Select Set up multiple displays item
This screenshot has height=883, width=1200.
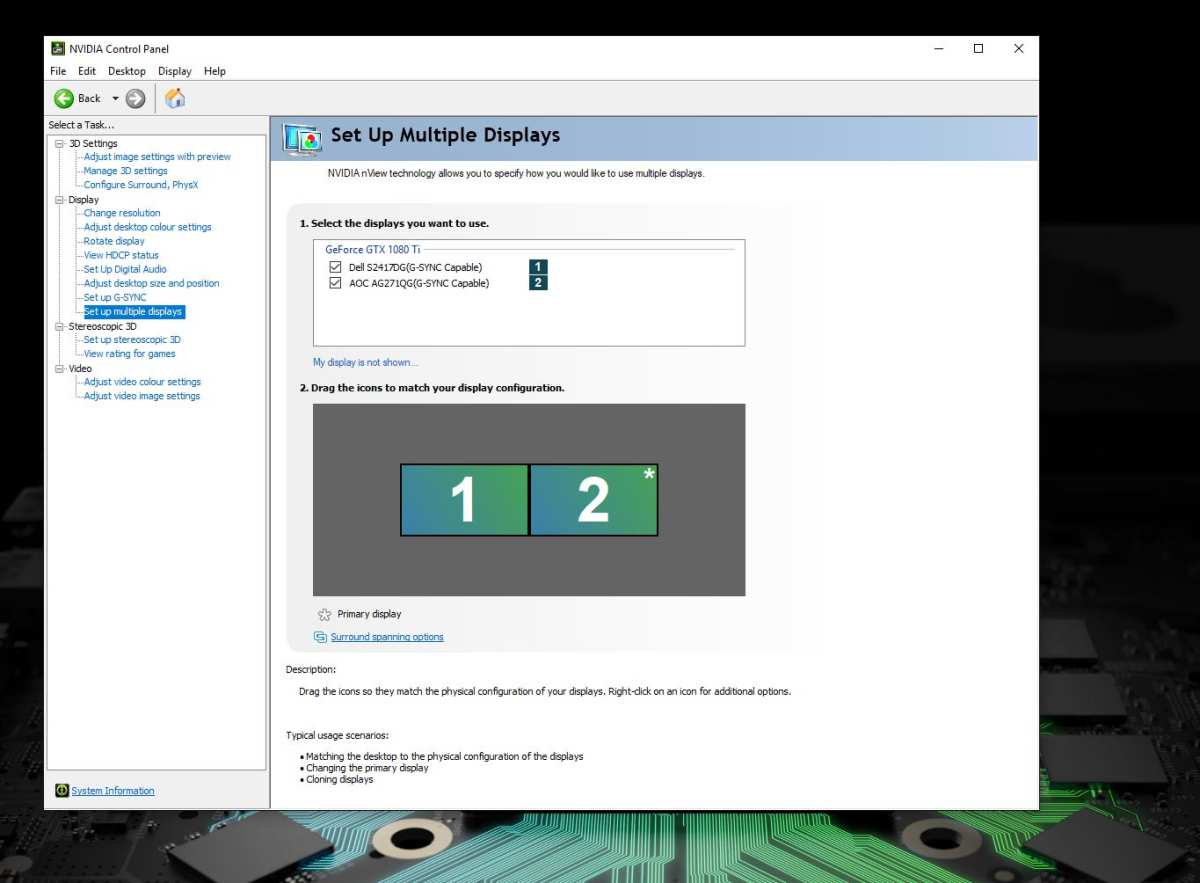133,311
